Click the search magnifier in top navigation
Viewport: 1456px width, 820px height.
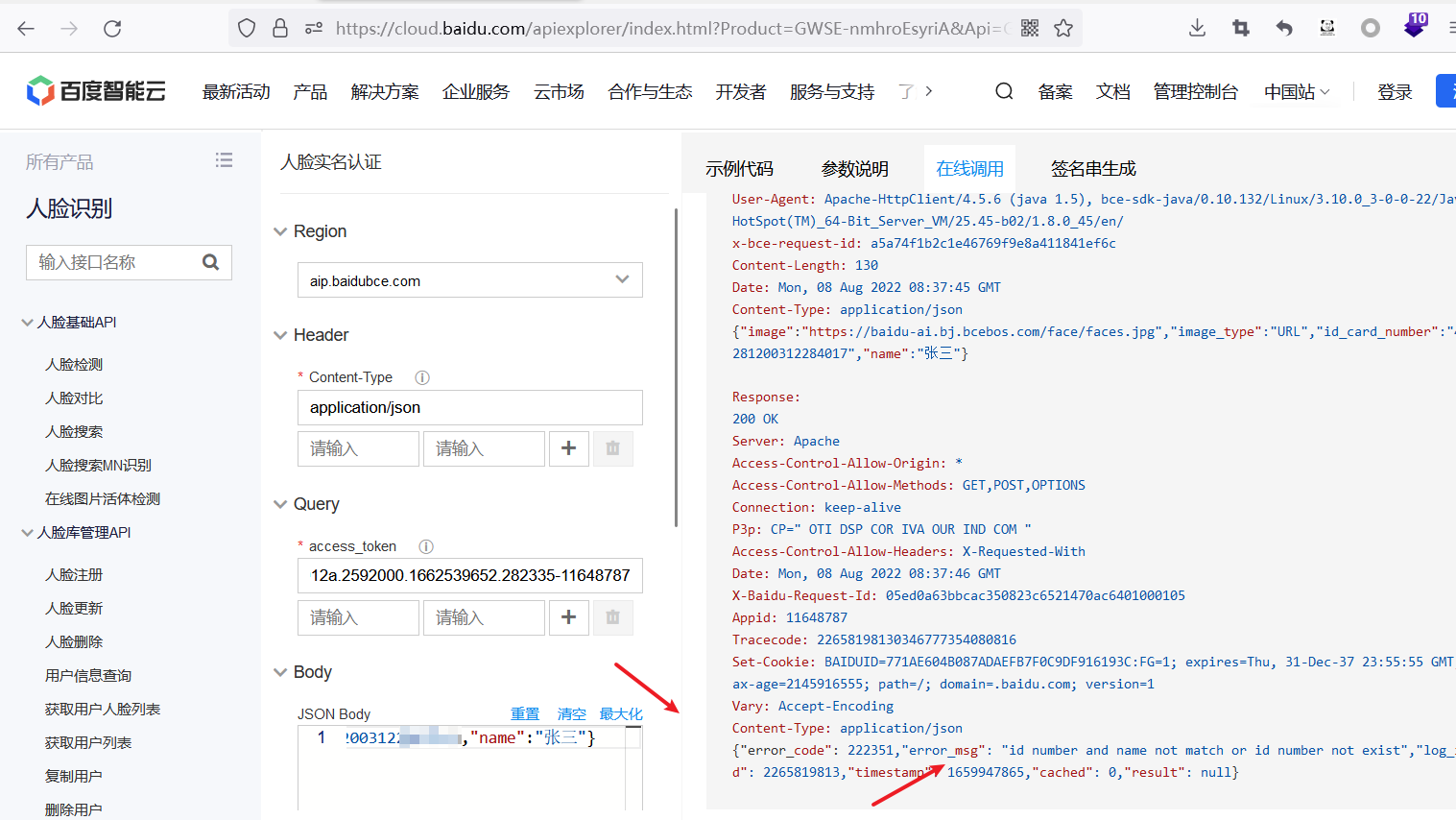click(x=1004, y=91)
